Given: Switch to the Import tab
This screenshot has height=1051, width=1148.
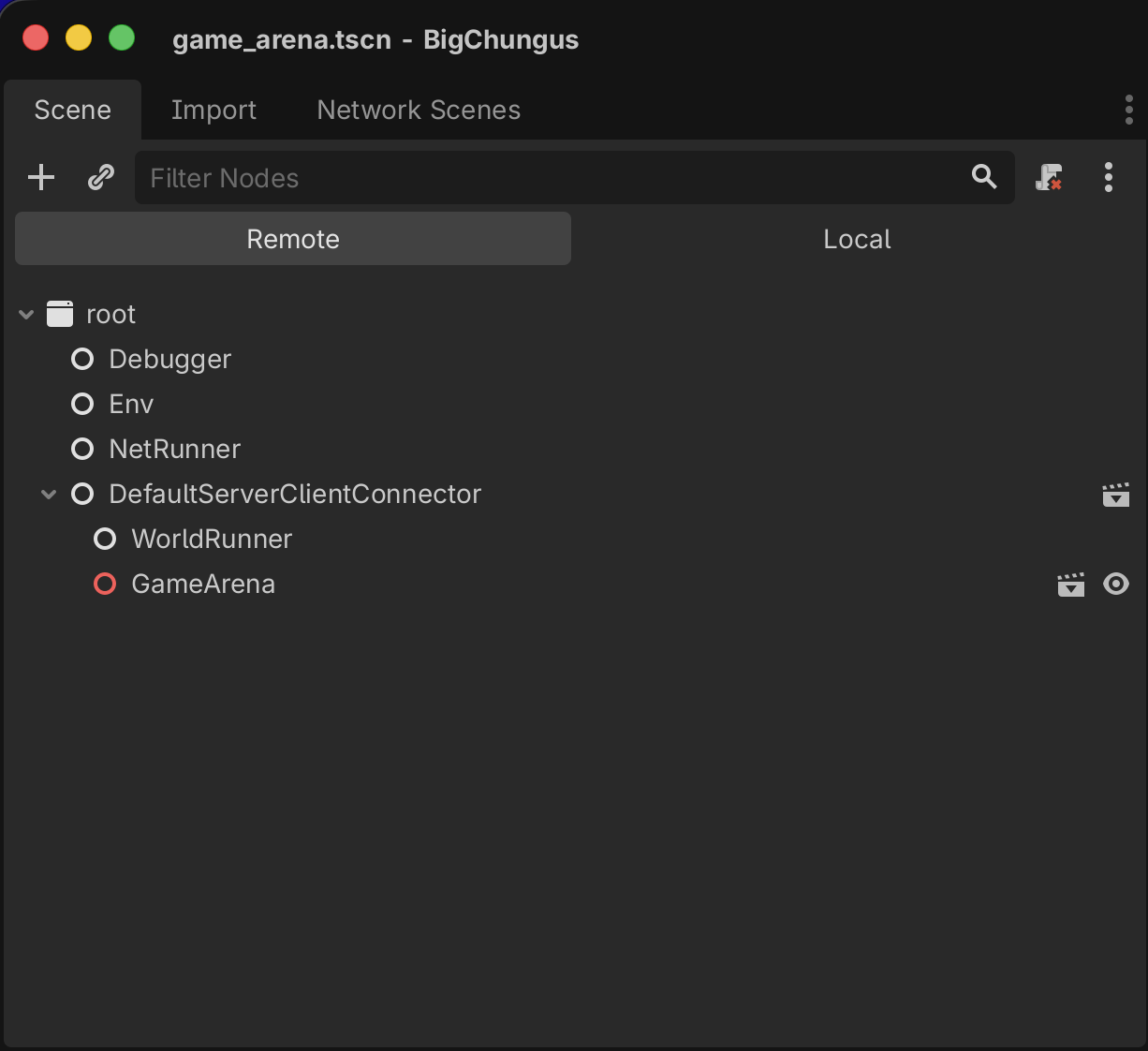Looking at the screenshot, I should pyautogui.click(x=213, y=110).
